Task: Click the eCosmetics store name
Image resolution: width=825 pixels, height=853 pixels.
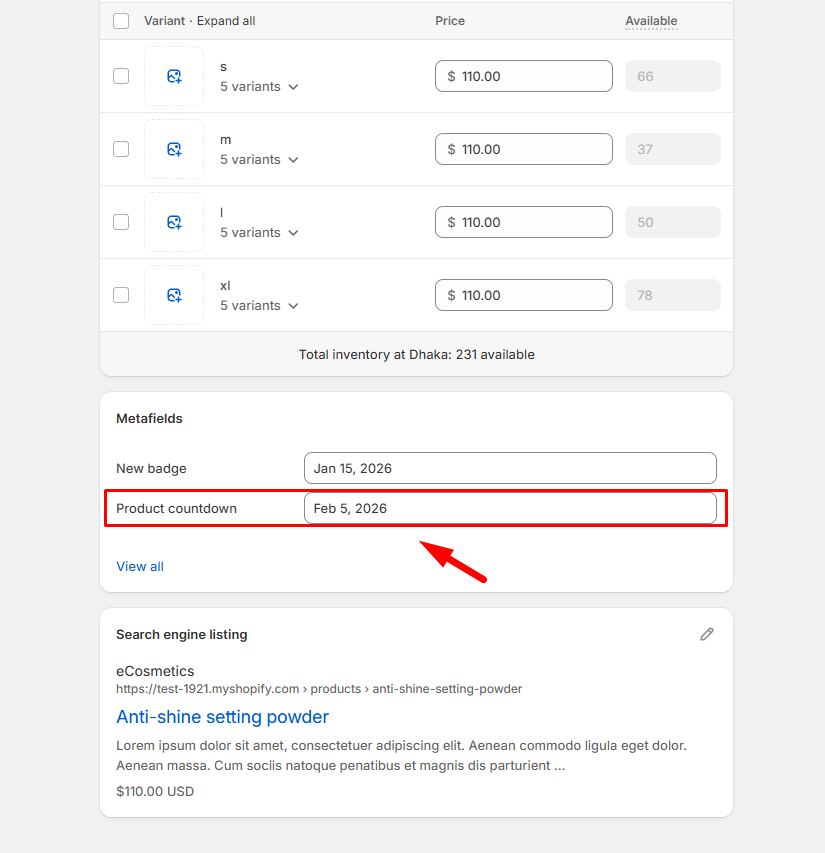Action: pyautogui.click(x=155, y=671)
